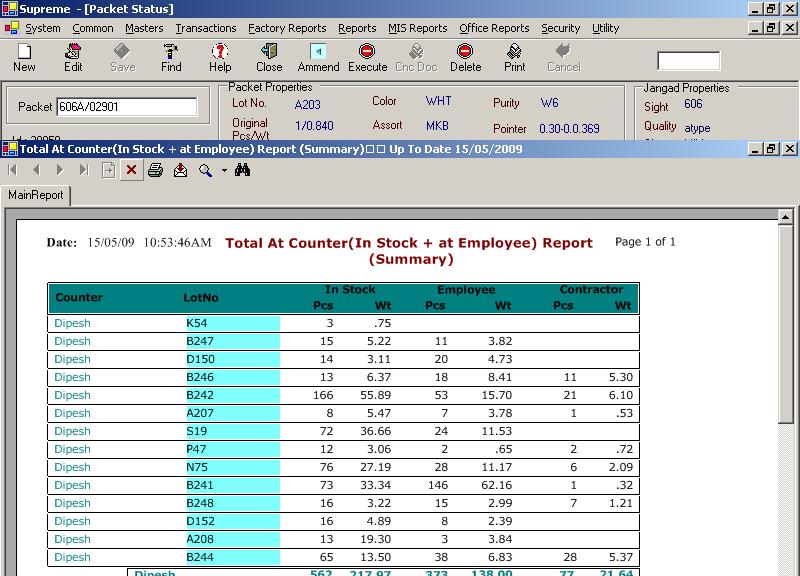Click the Ammend toolbar icon
Viewport: 800px width, 576px height.
pyautogui.click(x=318, y=56)
